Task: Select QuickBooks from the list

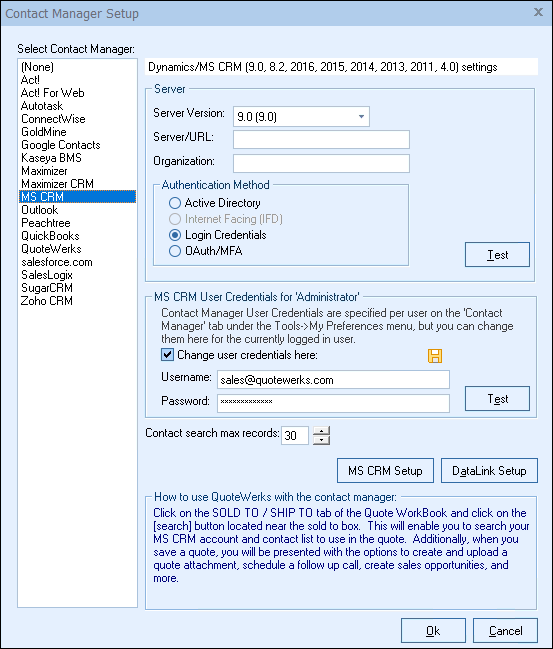Action: [x=77, y=236]
